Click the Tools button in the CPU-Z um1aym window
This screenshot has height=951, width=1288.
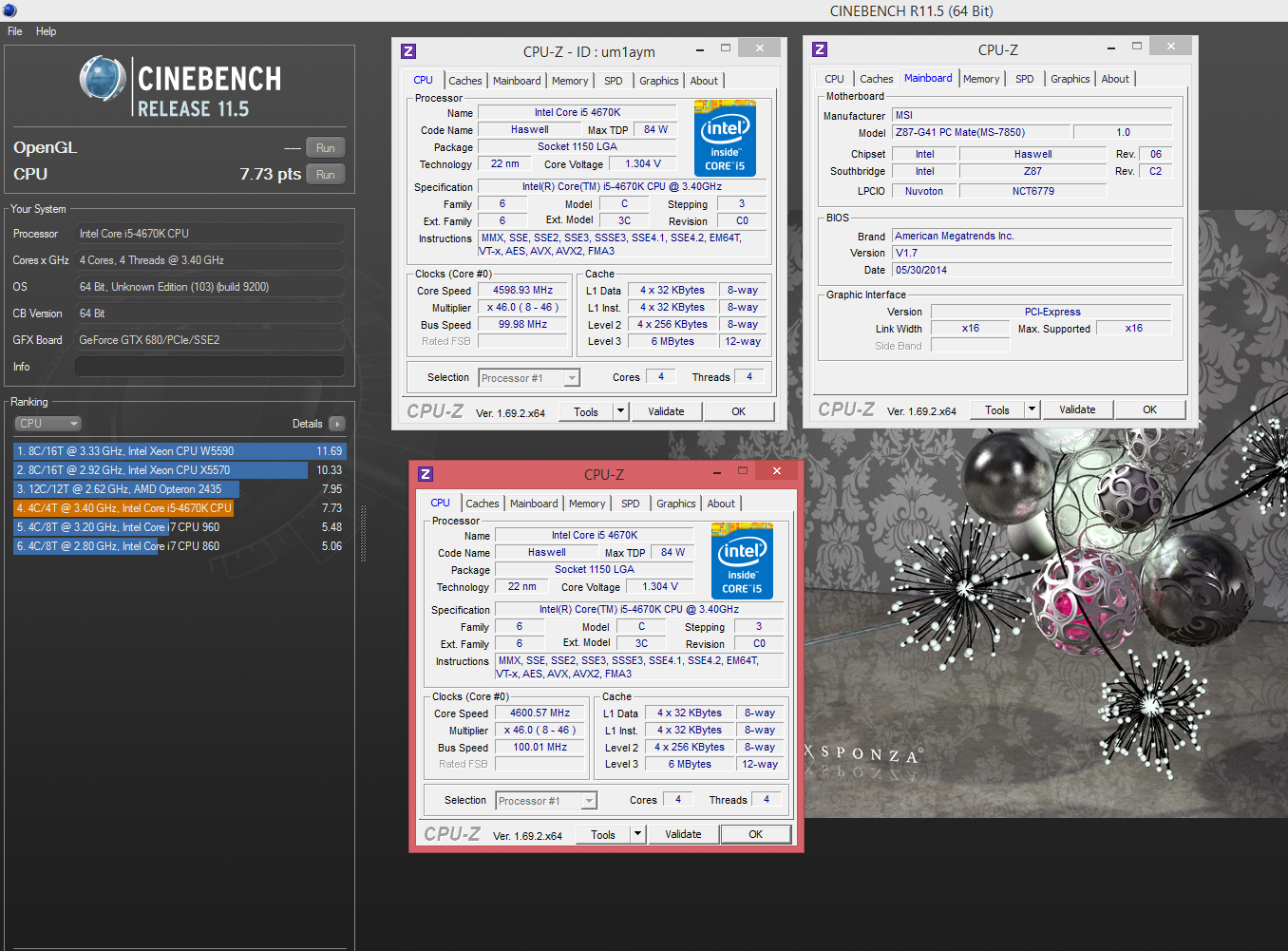click(x=586, y=411)
